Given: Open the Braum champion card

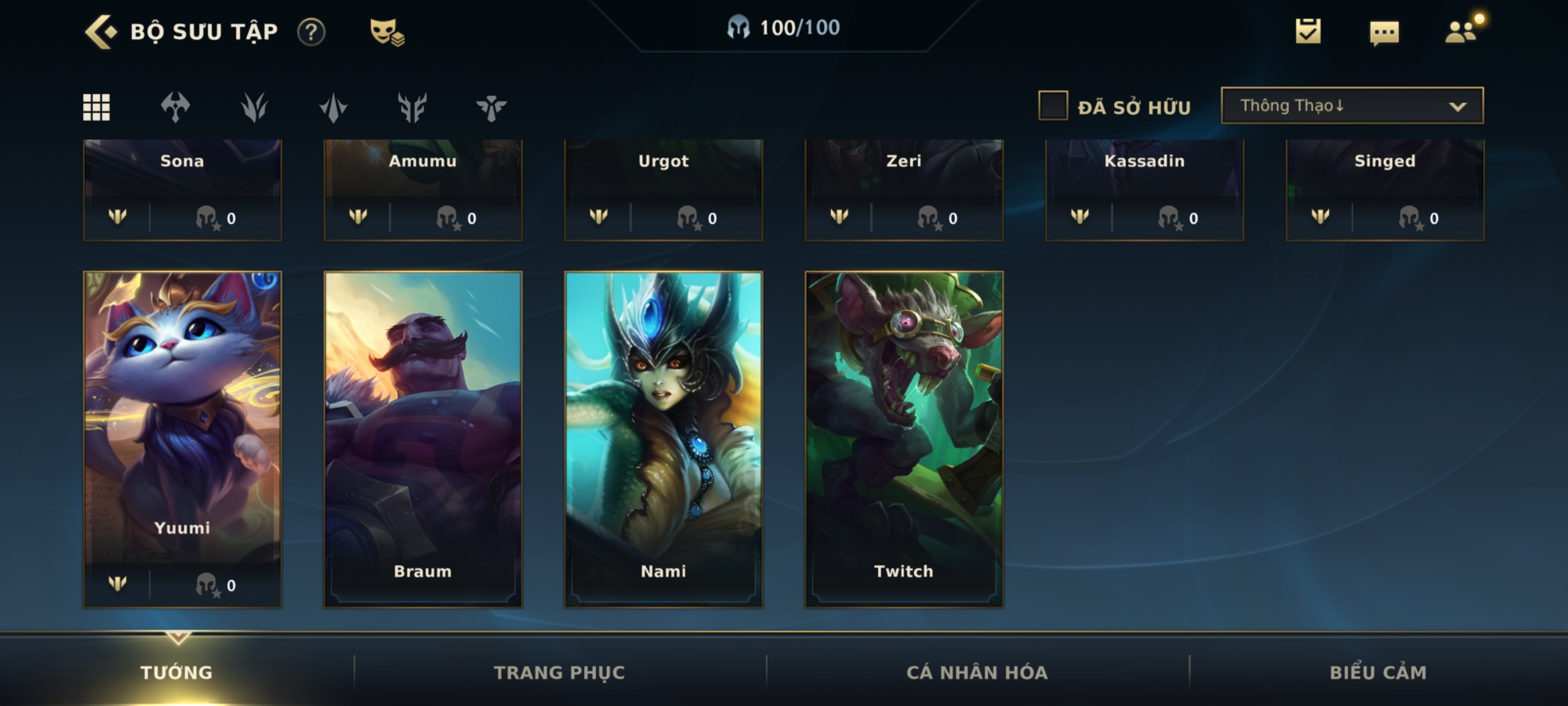Looking at the screenshot, I should coord(423,439).
